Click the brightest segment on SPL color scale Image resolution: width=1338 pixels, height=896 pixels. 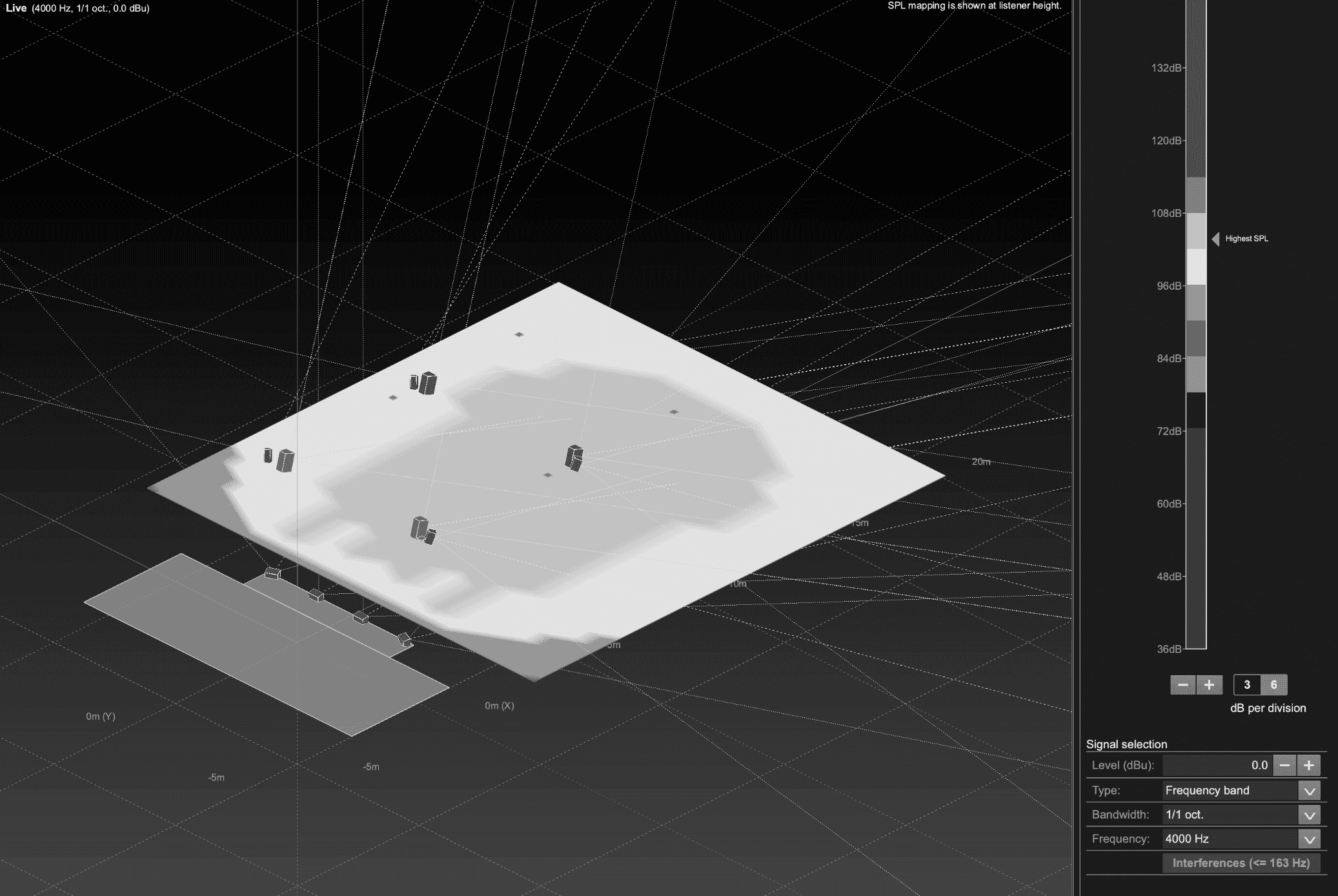(1196, 267)
